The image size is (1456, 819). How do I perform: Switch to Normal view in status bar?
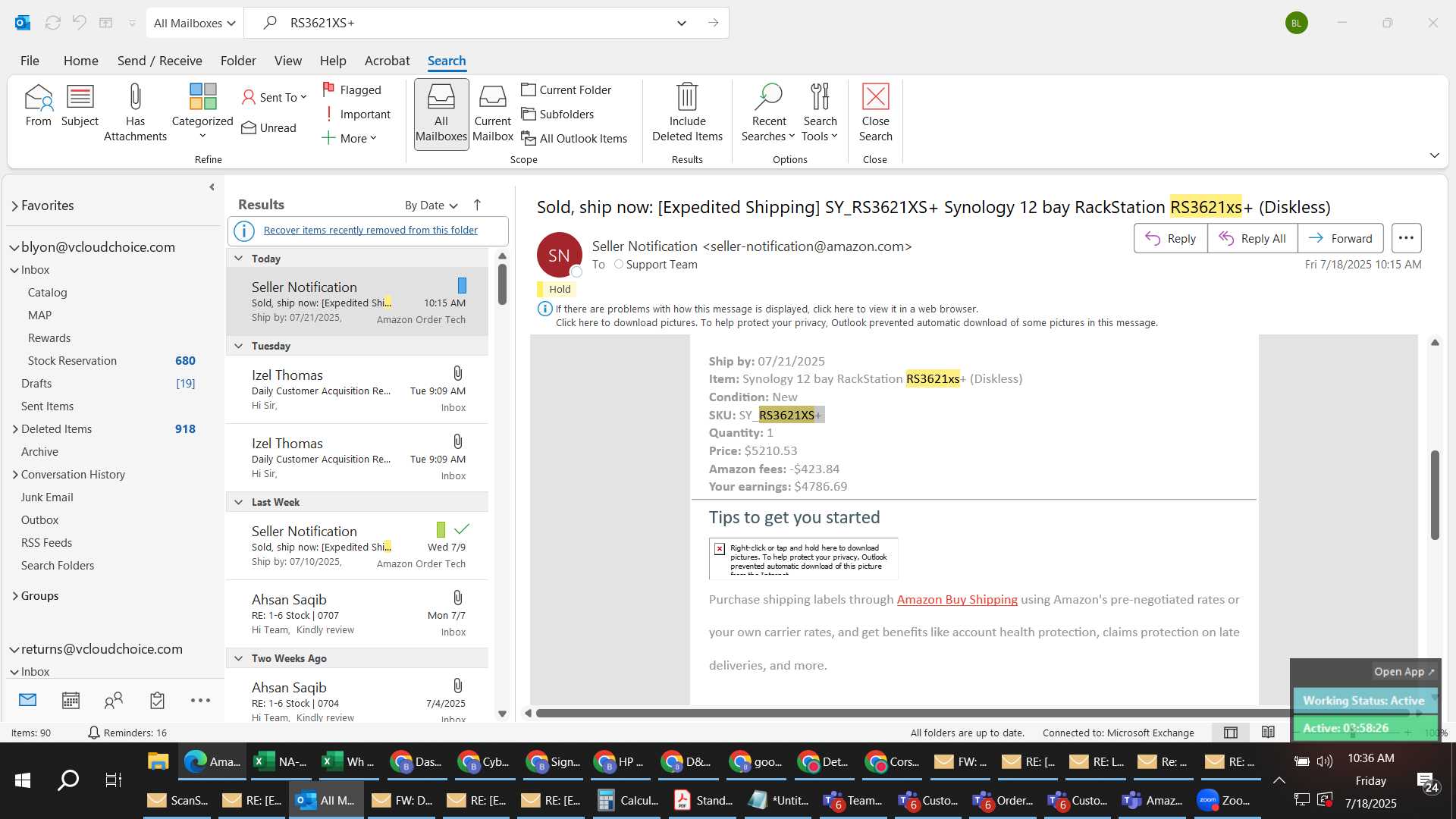tap(1231, 733)
